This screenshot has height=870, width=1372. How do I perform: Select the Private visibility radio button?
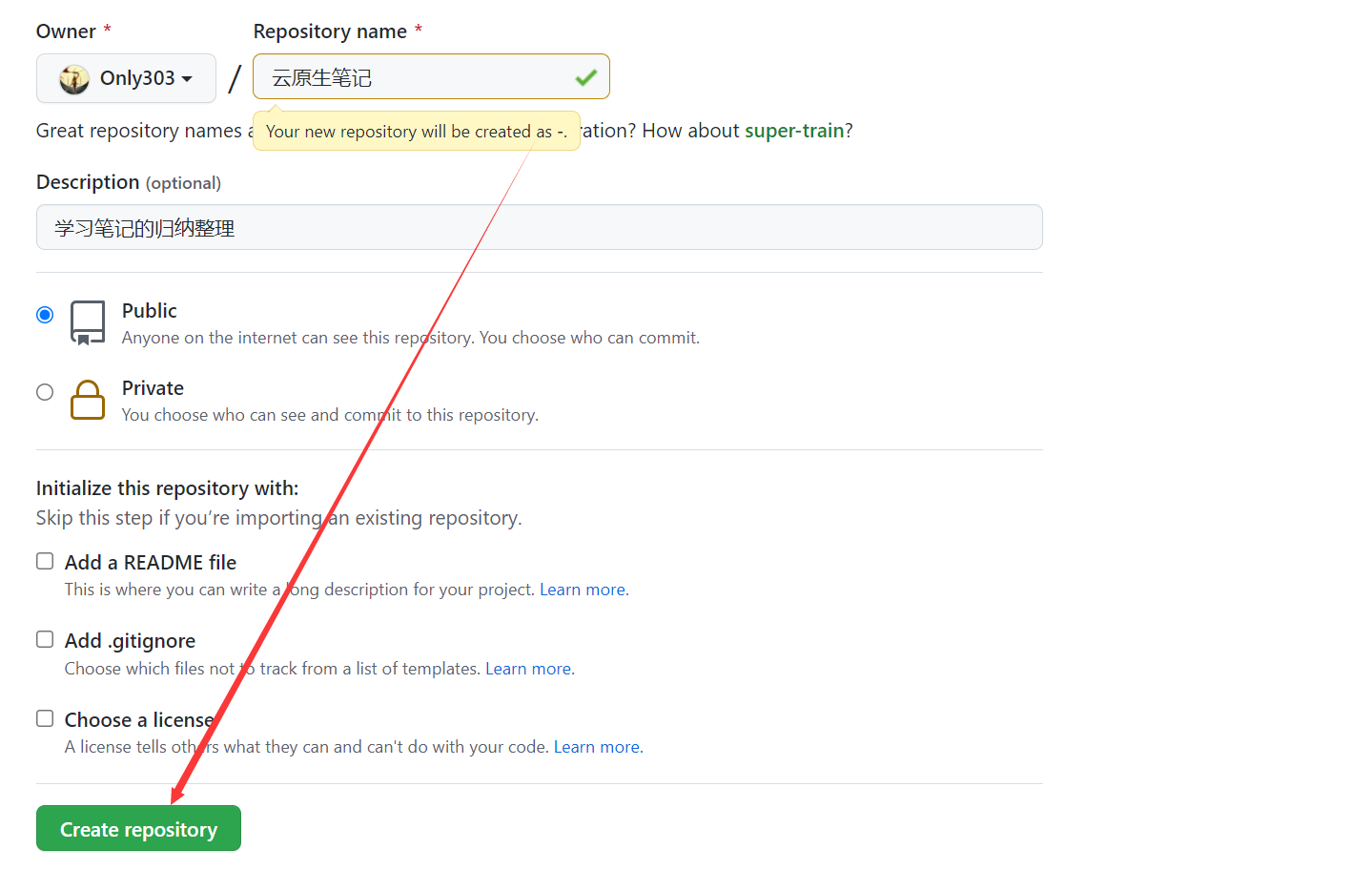45,392
